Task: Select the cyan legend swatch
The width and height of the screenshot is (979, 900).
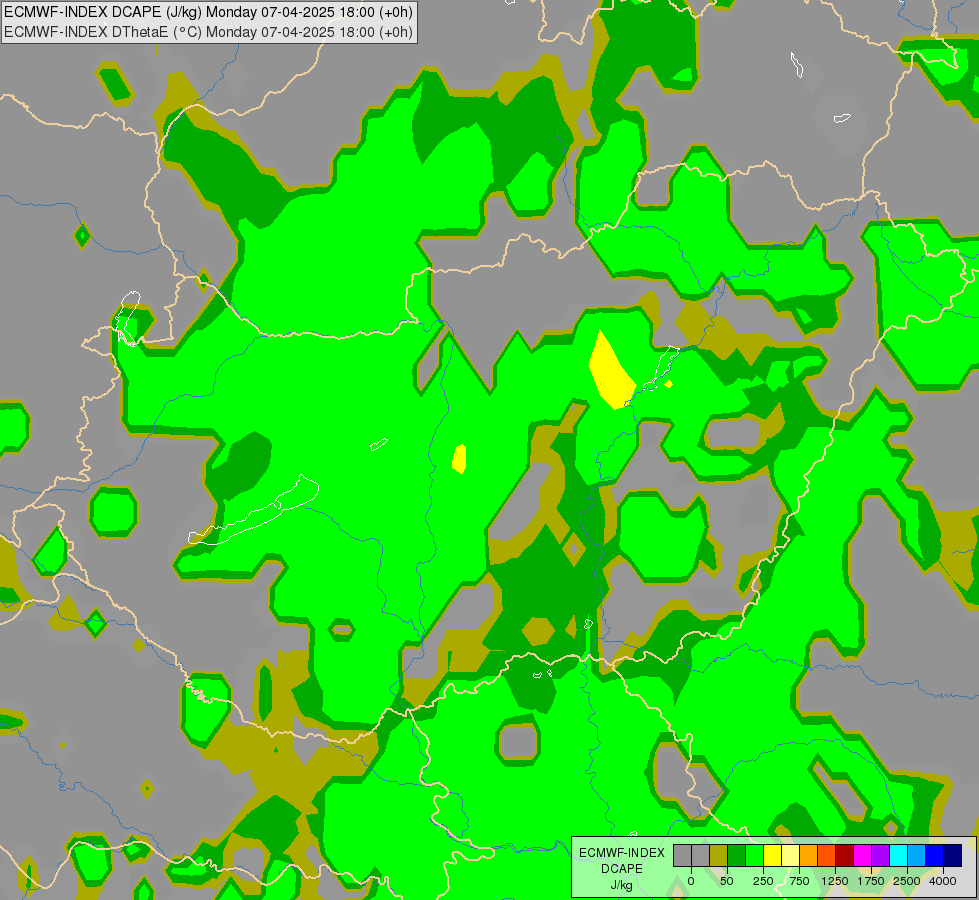Action: point(898,855)
